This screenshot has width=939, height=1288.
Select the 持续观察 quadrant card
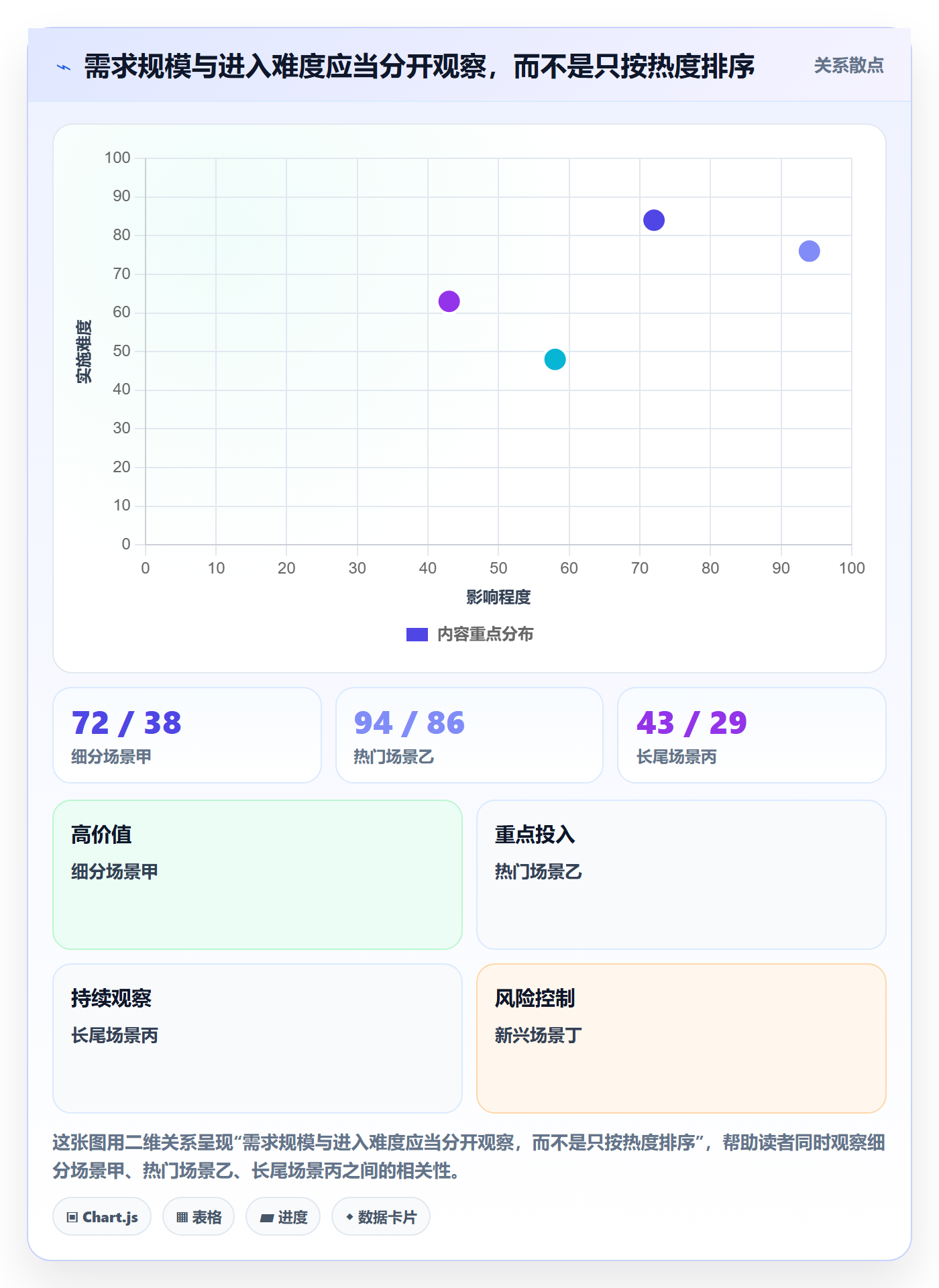(x=258, y=1038)
